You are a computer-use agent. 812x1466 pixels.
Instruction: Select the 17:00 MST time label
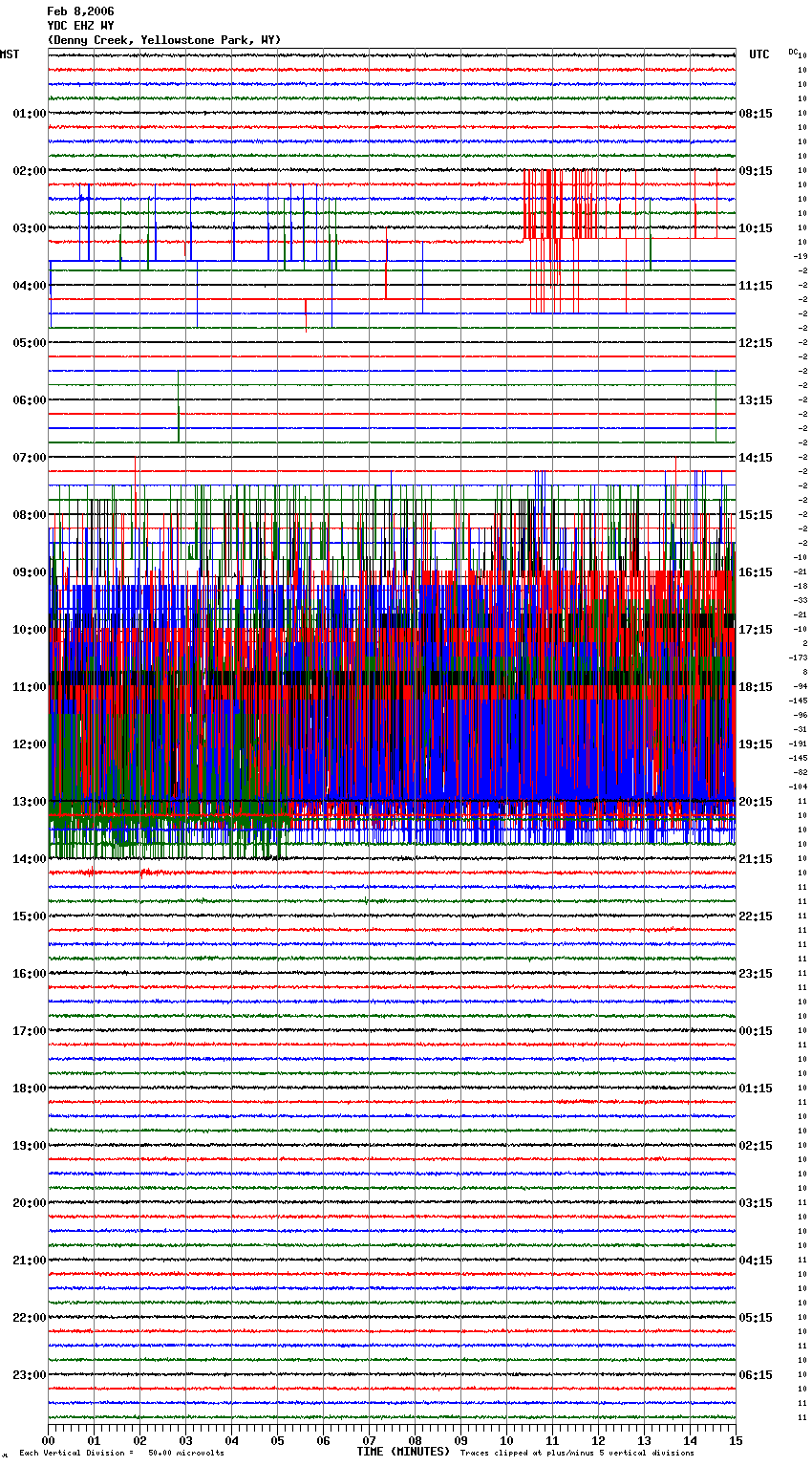click(x=30, y=1031)
